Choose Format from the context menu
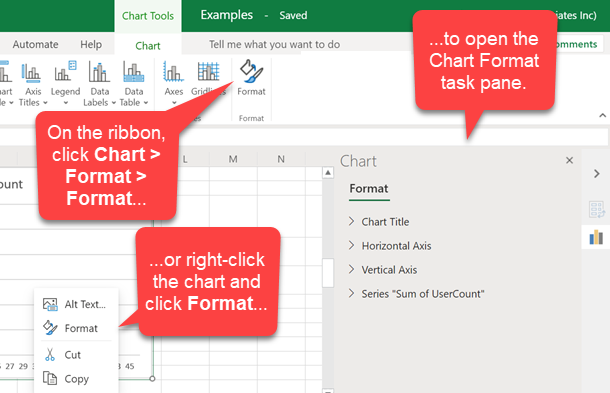This screenshot has height=393, width=610. 75,328
